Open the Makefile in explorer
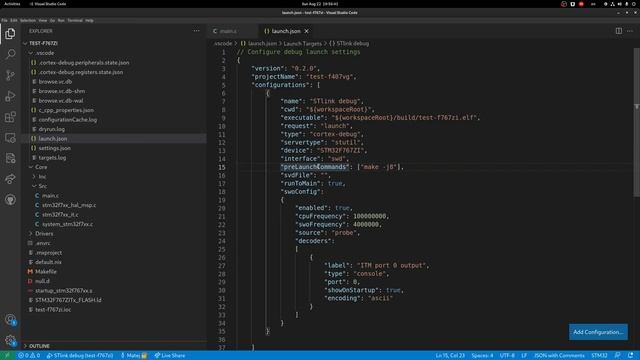Image resolution: width=640 pixels, height=360 pixels. [x=46, y=271]
